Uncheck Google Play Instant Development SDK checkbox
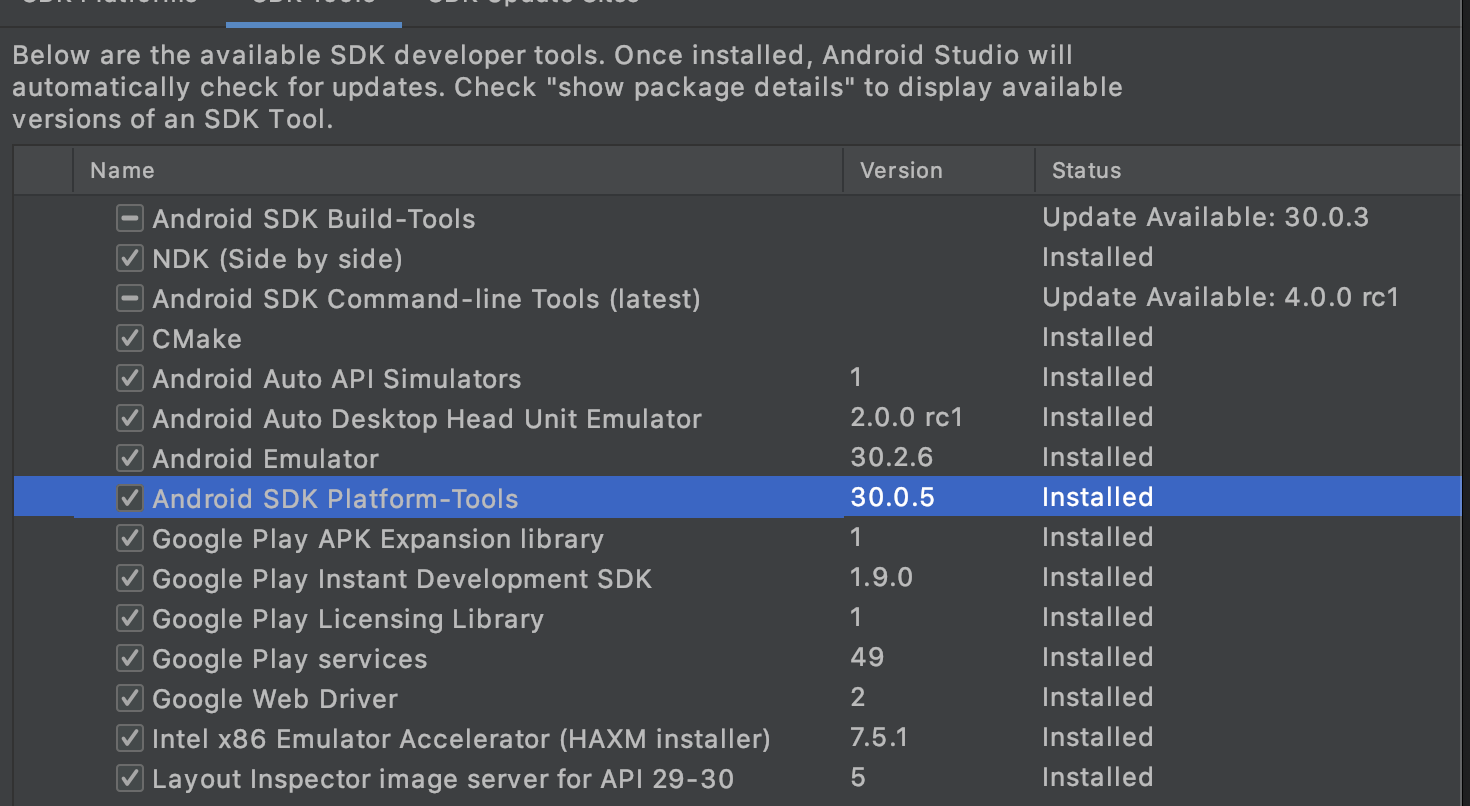 pyautogui.click(x=129, y=578)
